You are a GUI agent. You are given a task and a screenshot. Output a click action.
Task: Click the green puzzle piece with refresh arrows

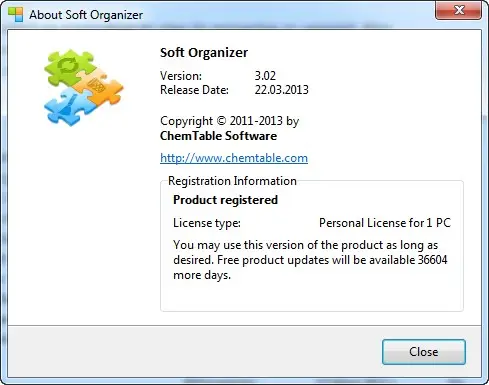pos(70,67)
